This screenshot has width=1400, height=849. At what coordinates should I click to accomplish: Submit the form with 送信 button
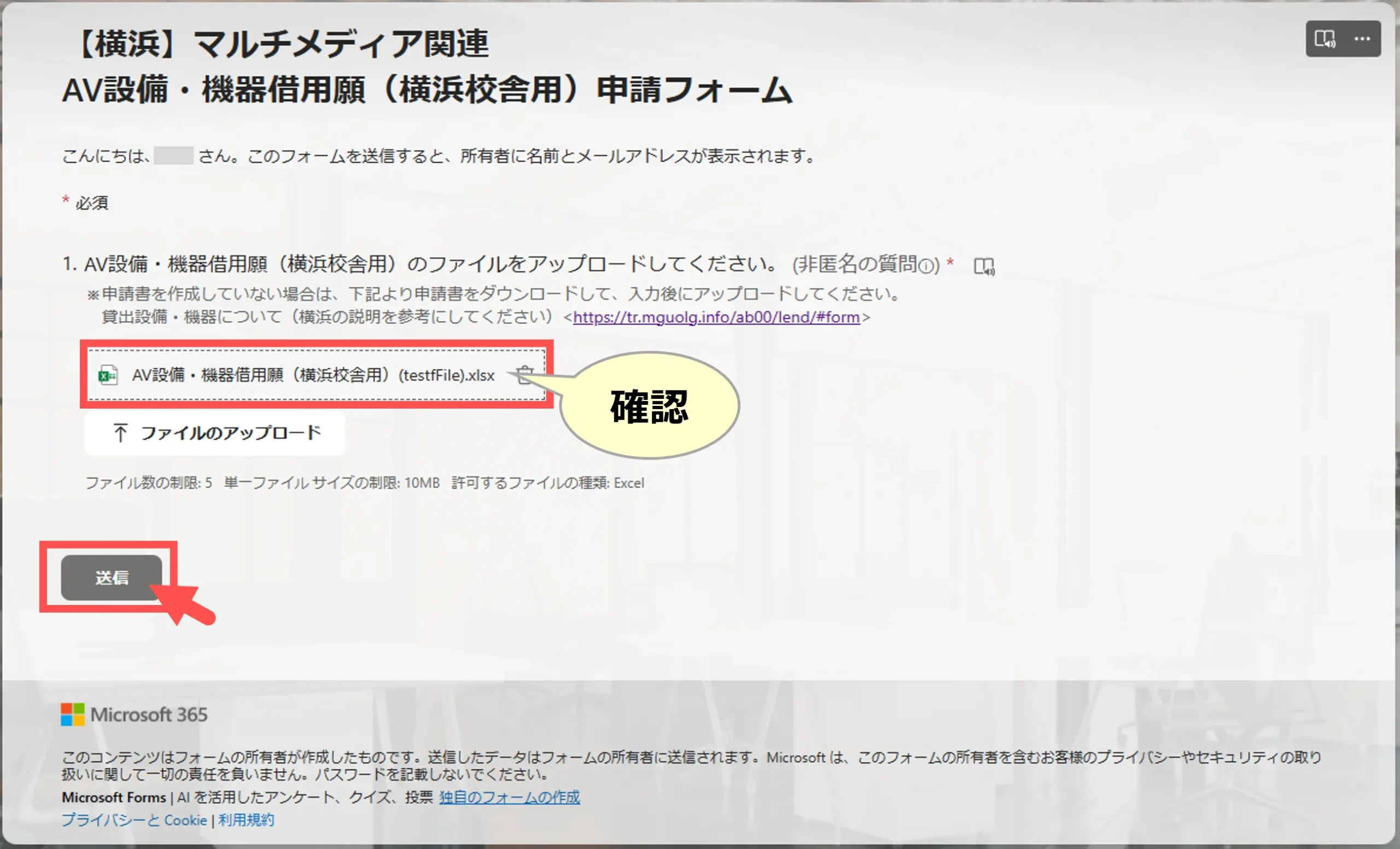tap(112, 577)
